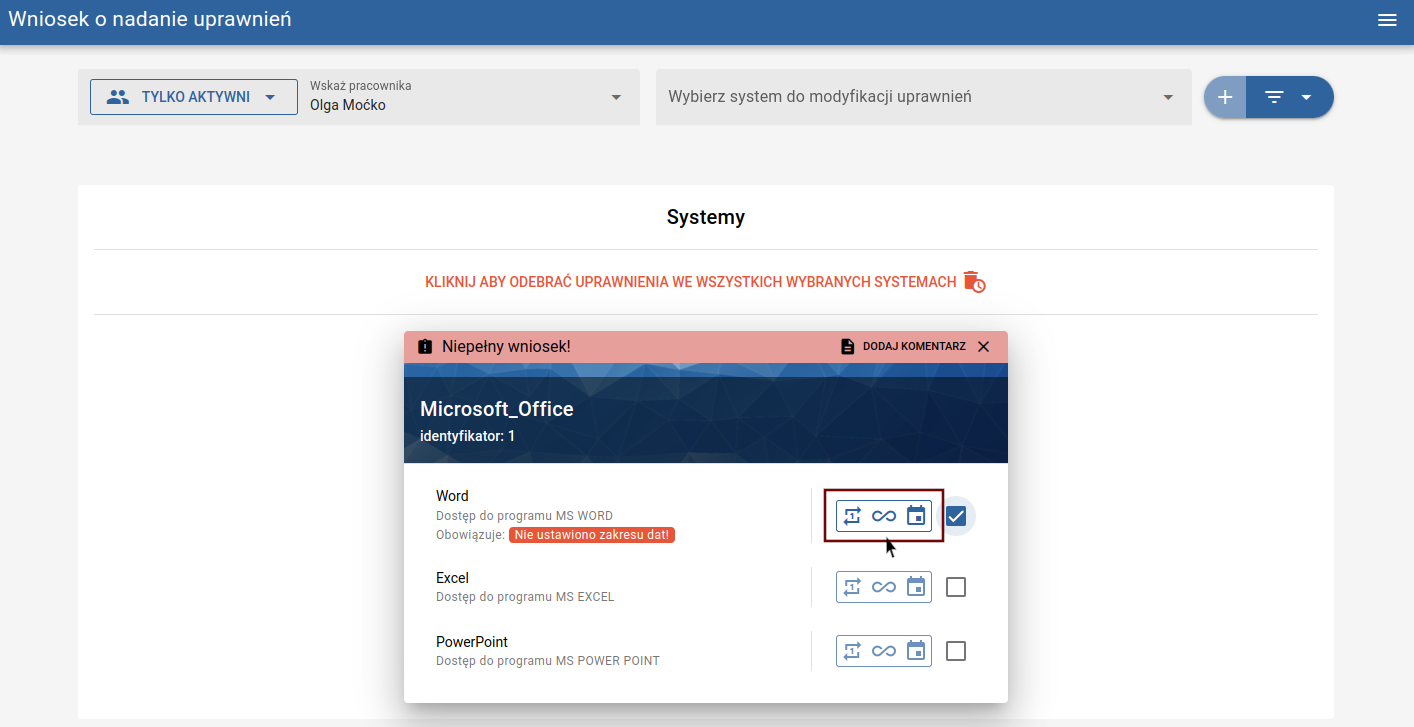
Task: Click the one-time repeat icon for PowerPoint
Action: tap(852, 651)
